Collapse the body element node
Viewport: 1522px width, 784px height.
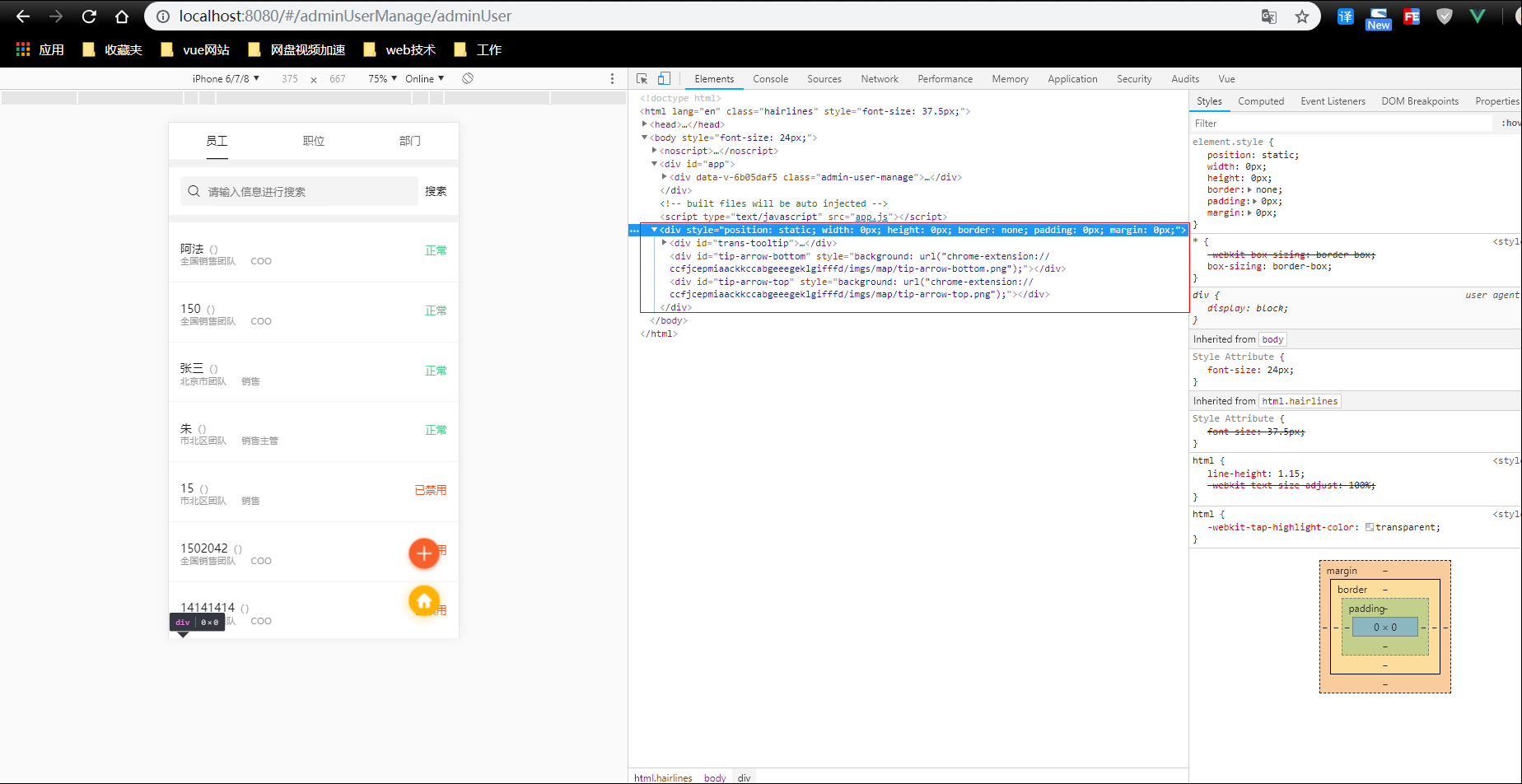[645, 138]
